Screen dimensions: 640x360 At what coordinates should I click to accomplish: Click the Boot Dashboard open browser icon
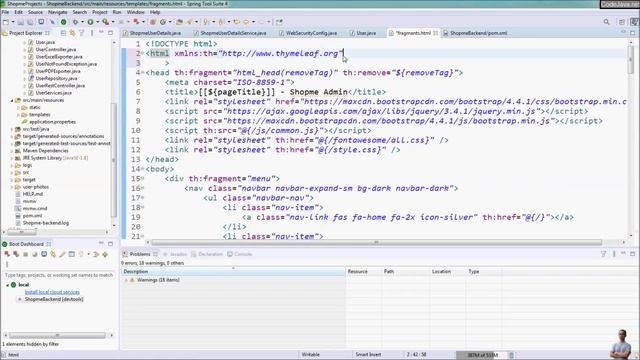click(35, 254)
